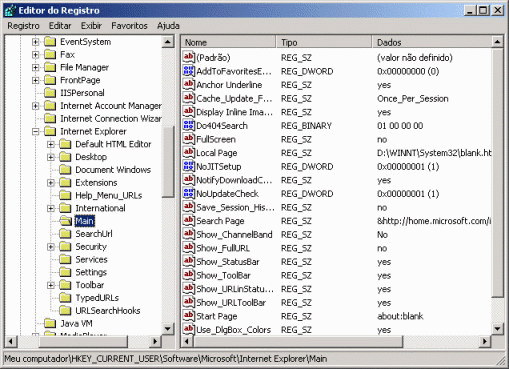Click tree pane scroll up arrow
This screenshot has width=509, height=369.
pos(168,42)
